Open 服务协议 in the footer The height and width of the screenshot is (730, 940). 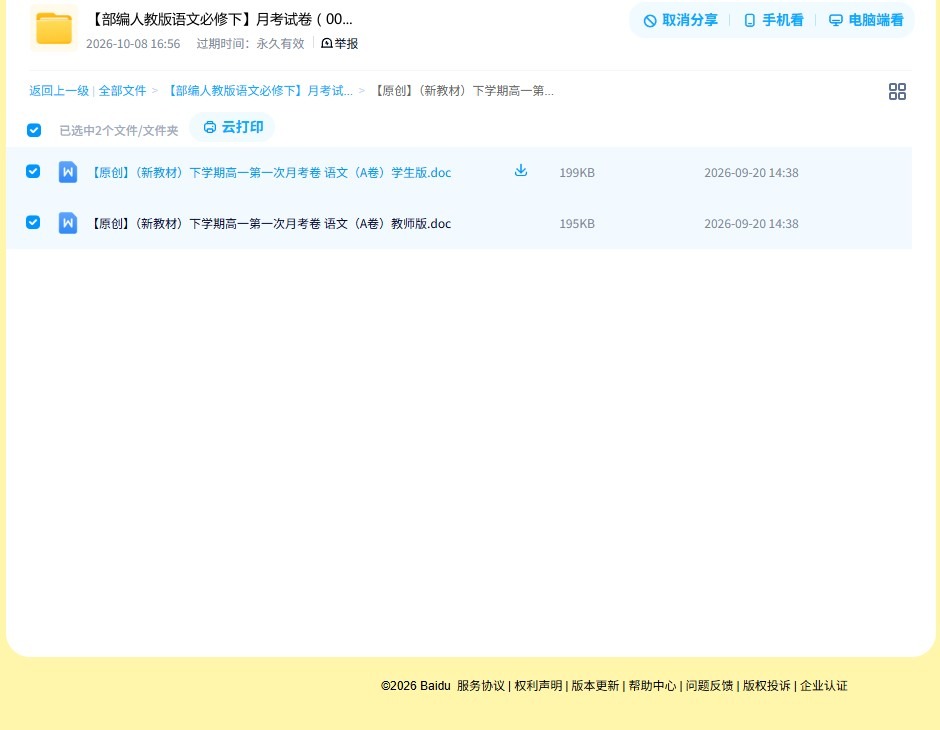(x=481, y=686)
